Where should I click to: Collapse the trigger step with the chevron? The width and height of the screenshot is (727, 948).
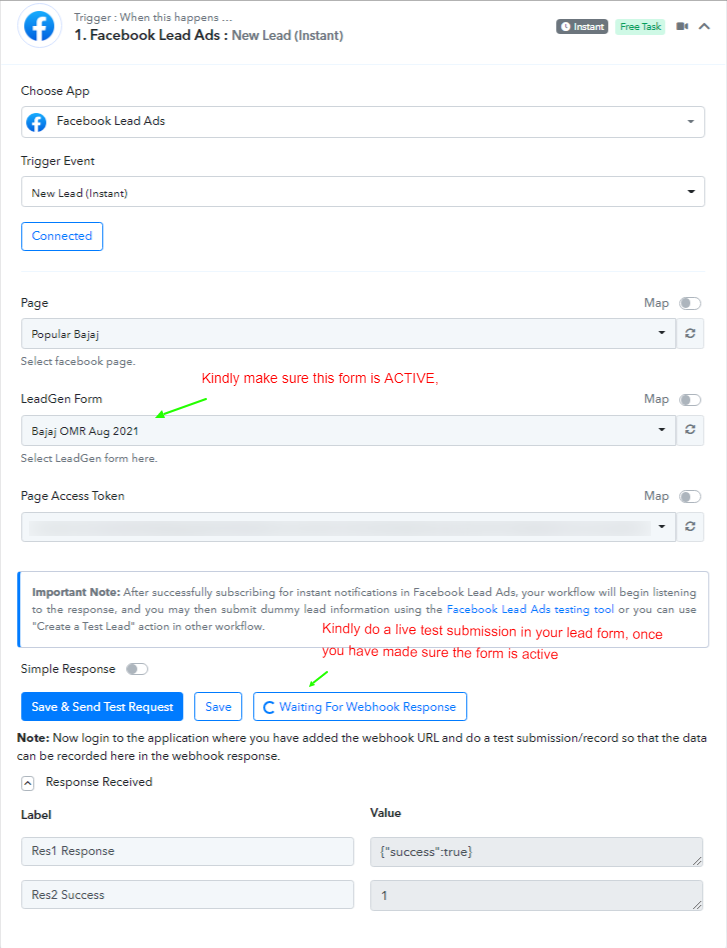[705, 27]
